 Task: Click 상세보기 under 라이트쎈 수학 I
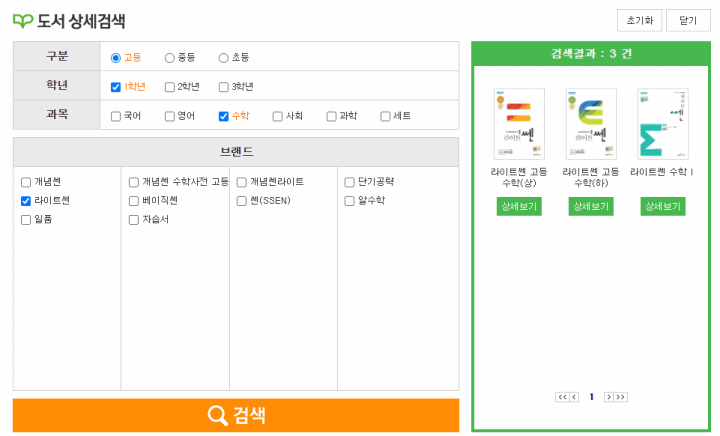pyautogui.click(x=663, y=207)
